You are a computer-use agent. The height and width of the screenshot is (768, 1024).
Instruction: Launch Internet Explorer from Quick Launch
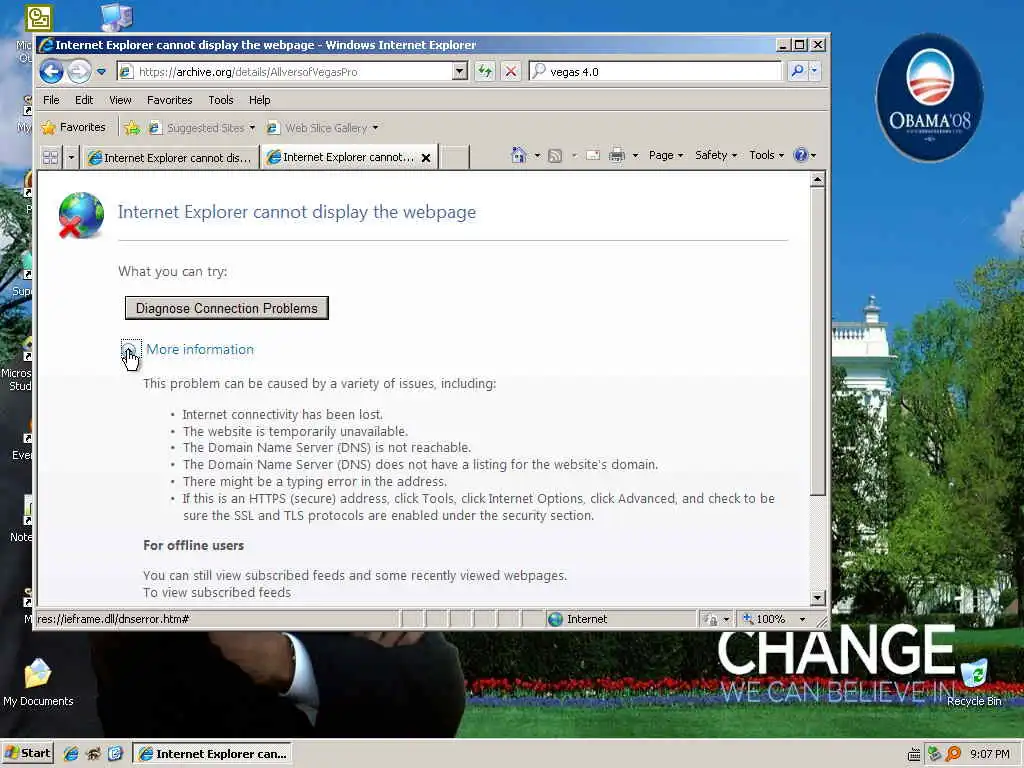tap(71, 754)
